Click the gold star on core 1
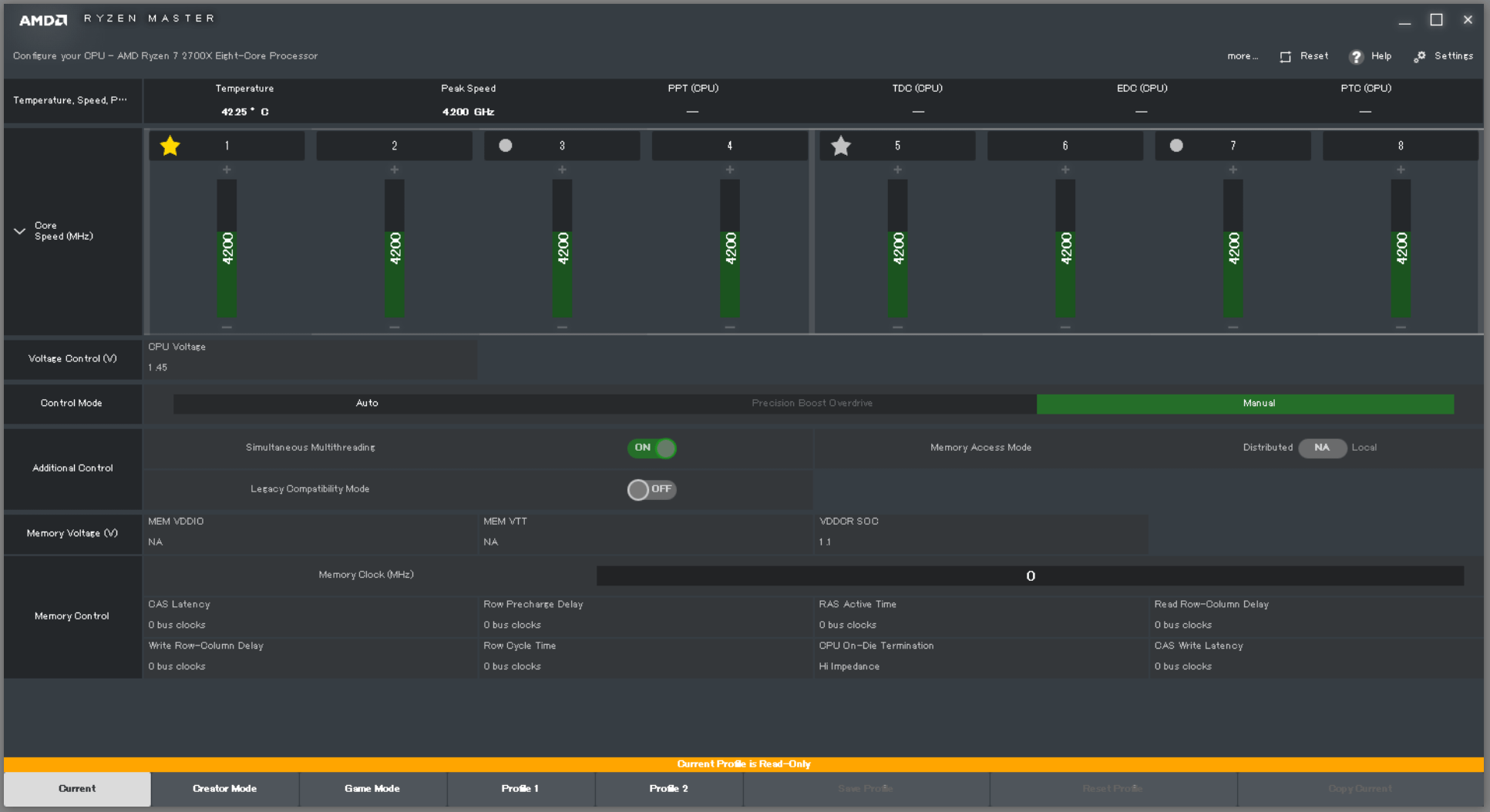 [x=170, y=146]
